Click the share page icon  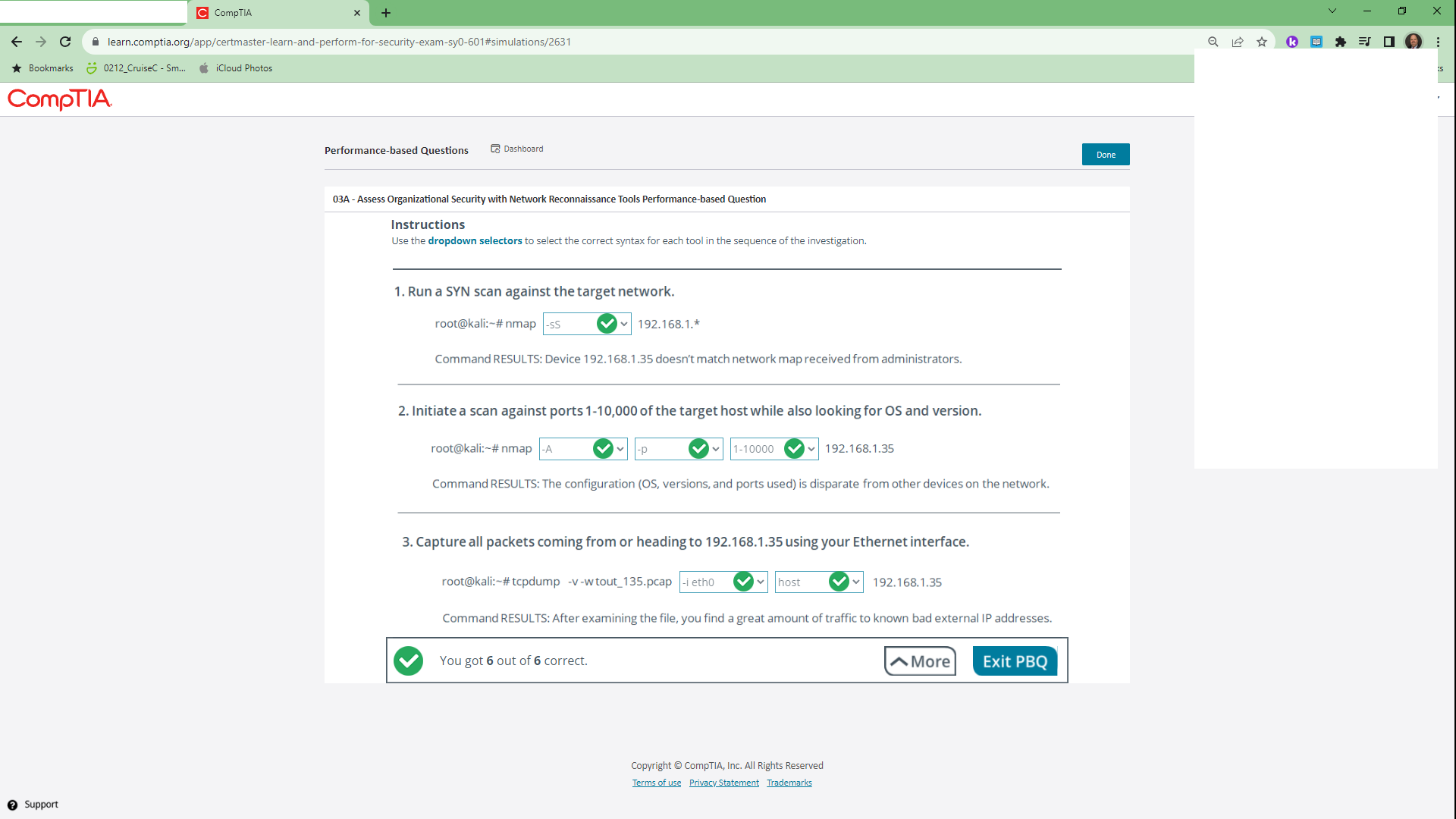(x=1238, y=42)
